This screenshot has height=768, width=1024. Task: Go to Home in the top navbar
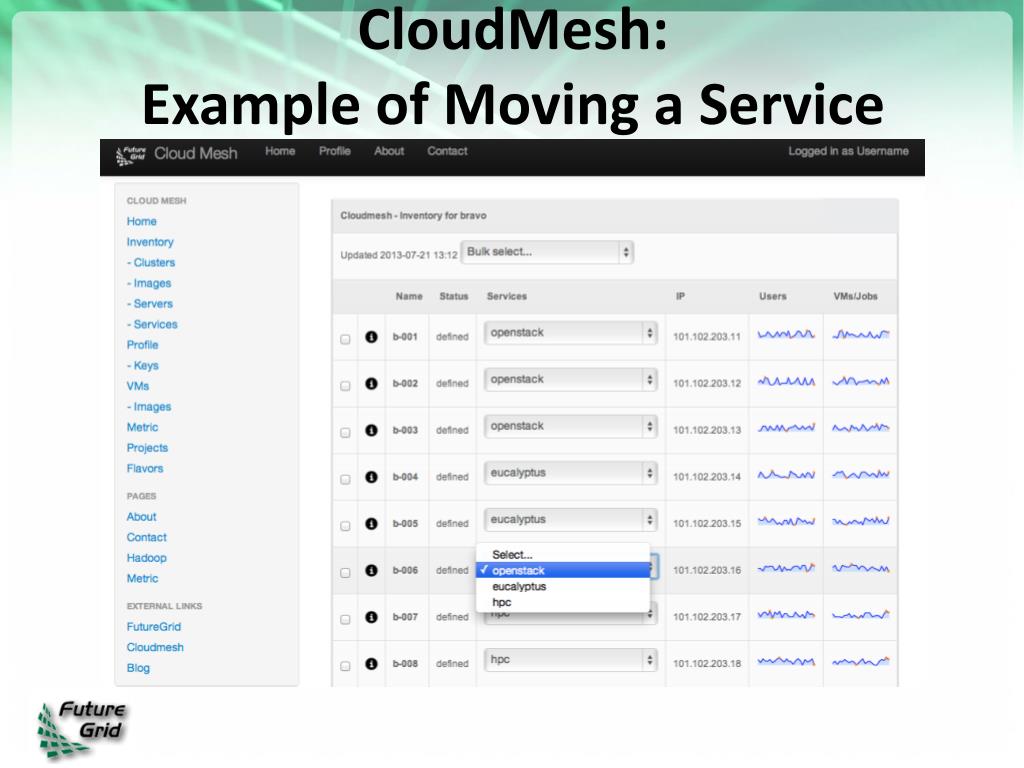[x=280, y=151]
